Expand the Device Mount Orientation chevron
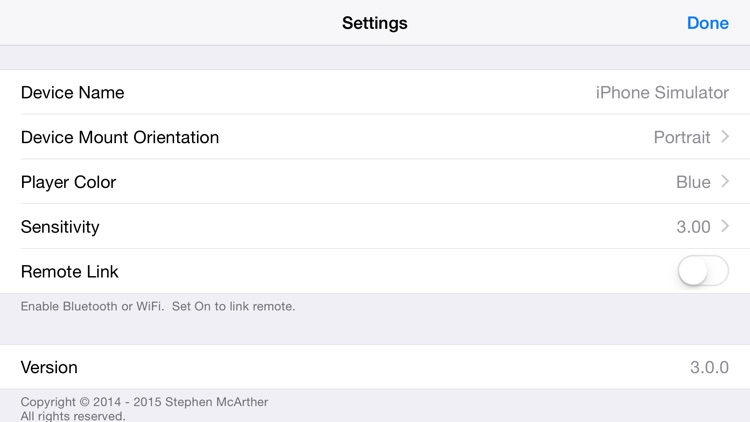Image resolution: width=750 pixels, height=422 pixels. click(x=725, y=137)
